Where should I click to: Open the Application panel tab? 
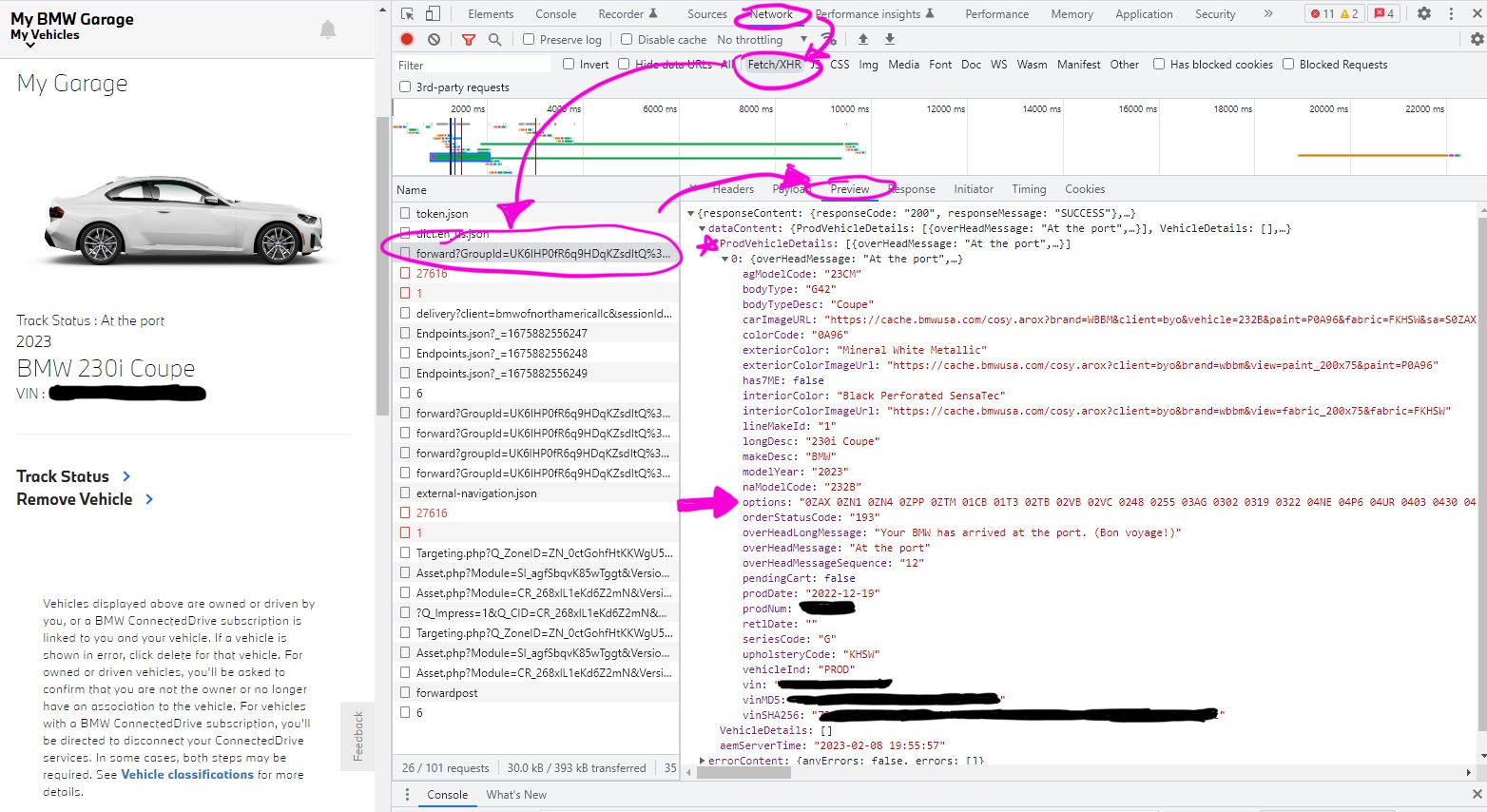pos(1144,13)
